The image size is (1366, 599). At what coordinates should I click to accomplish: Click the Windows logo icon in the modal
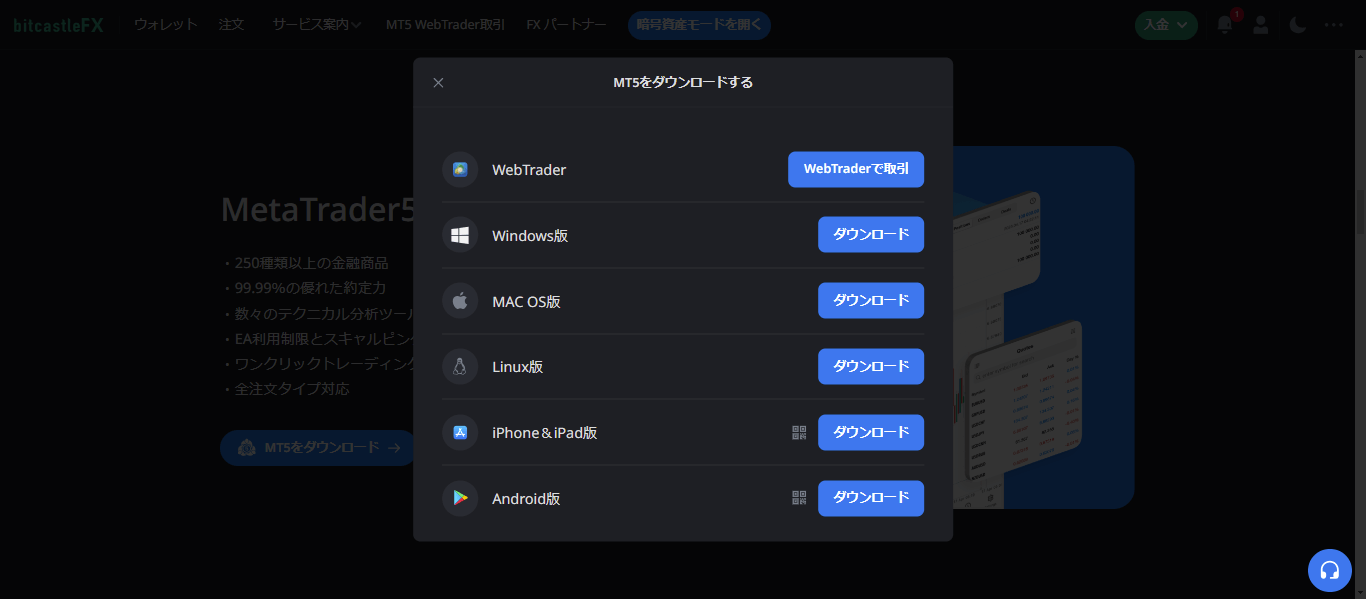pos(459,235)
